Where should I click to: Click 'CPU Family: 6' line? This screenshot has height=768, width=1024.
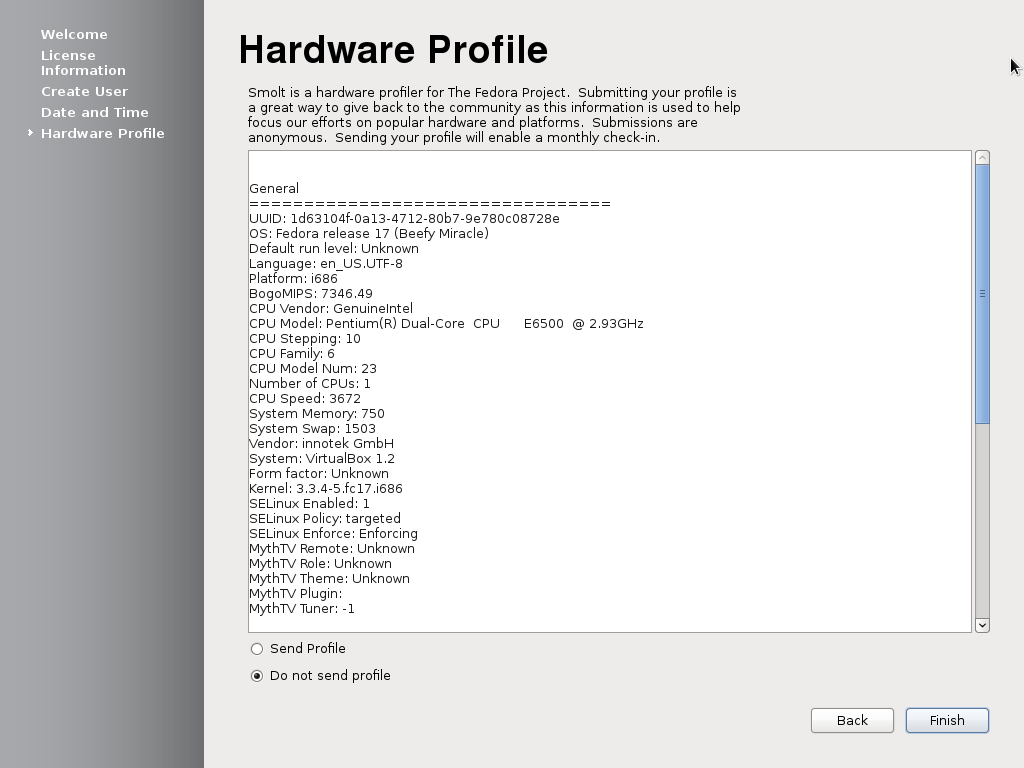[292, 354]
